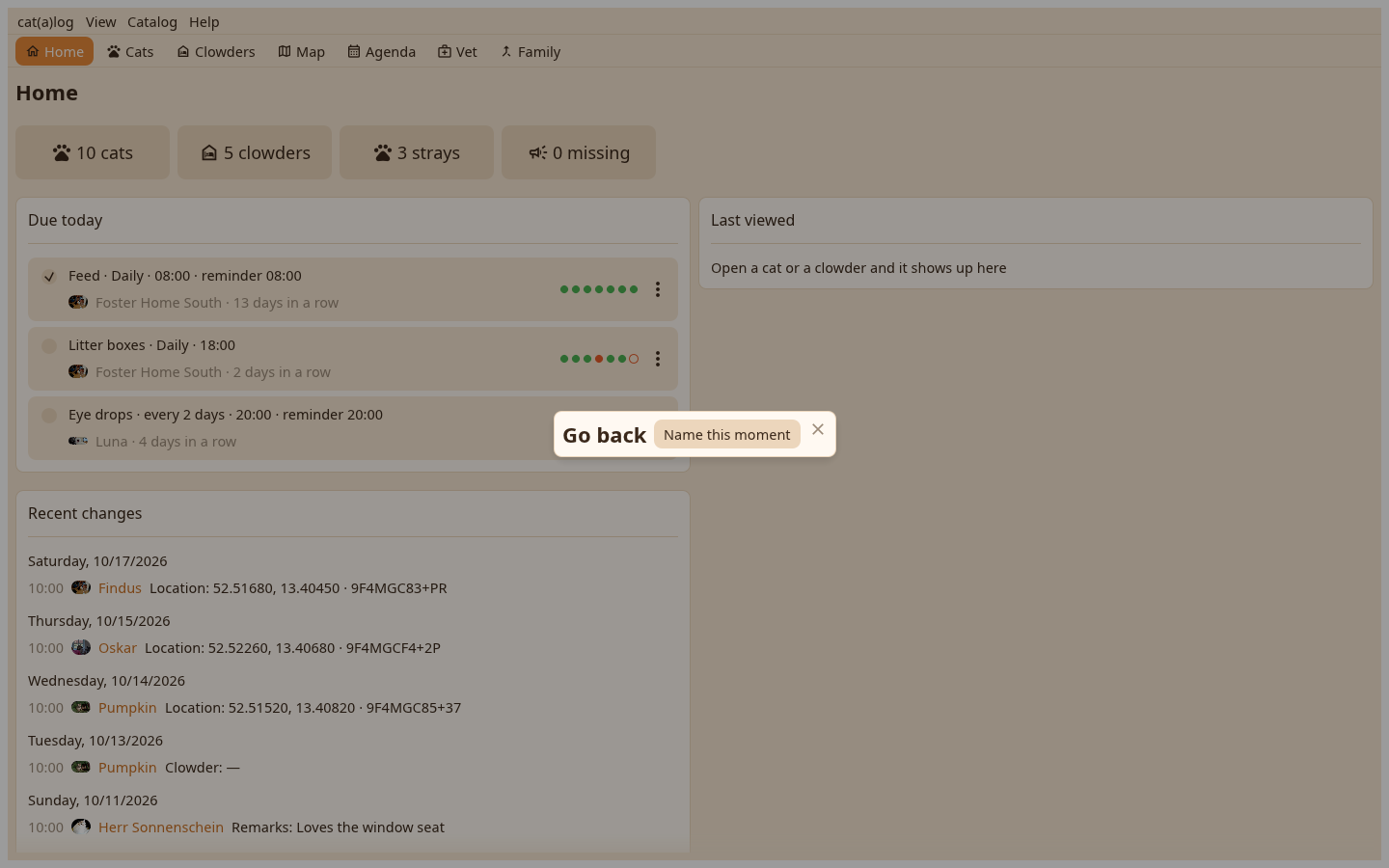Viewport: 1389px width, 868px height.
Task: Select the Vet first-aid icon tab
Action: [445, 52]
